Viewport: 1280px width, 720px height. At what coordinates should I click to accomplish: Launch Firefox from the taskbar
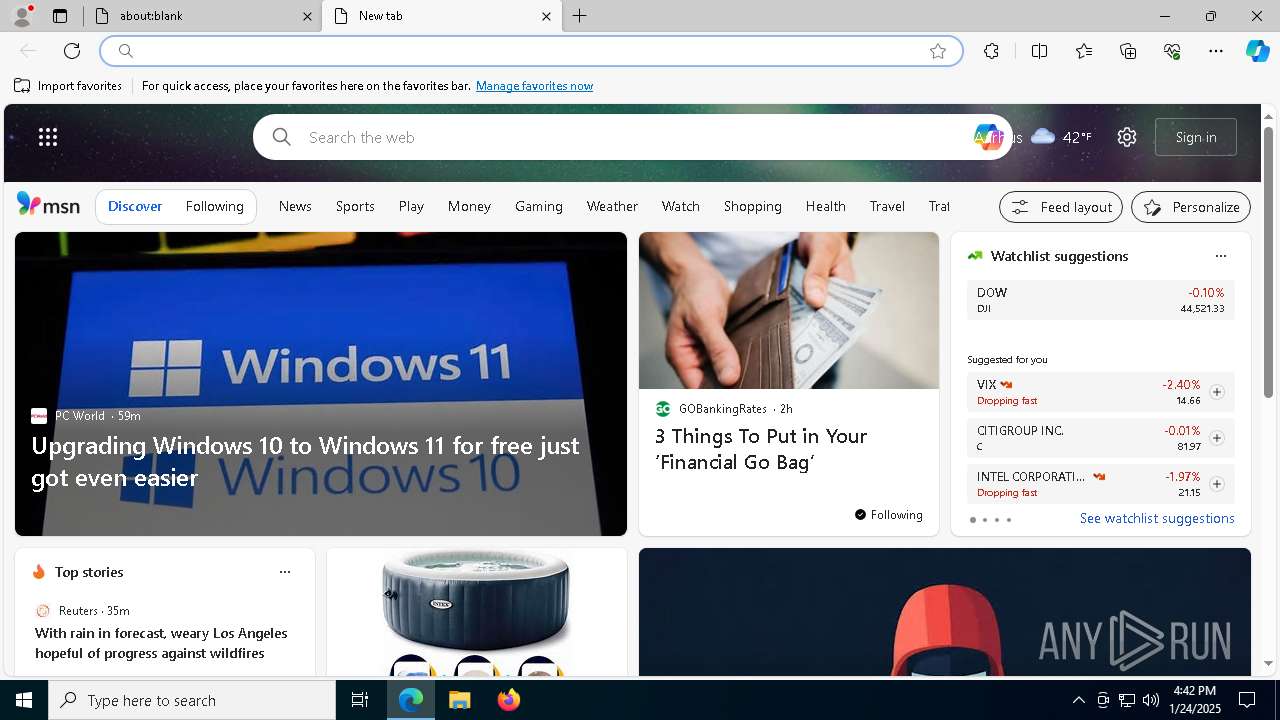pyautogui.click(x=509, y=700)
